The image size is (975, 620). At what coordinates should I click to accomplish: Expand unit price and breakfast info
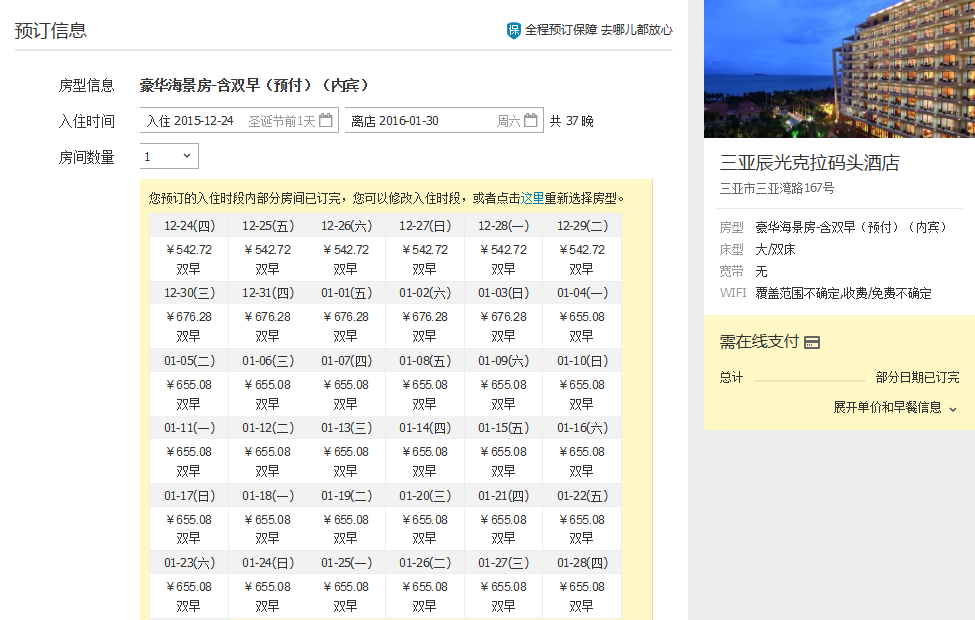point(895,407)
